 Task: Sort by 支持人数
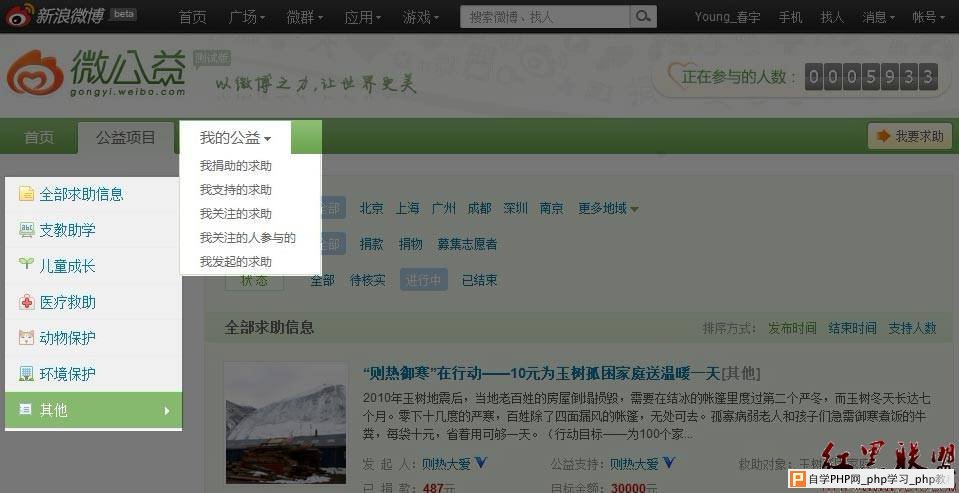tap(912, 328)
